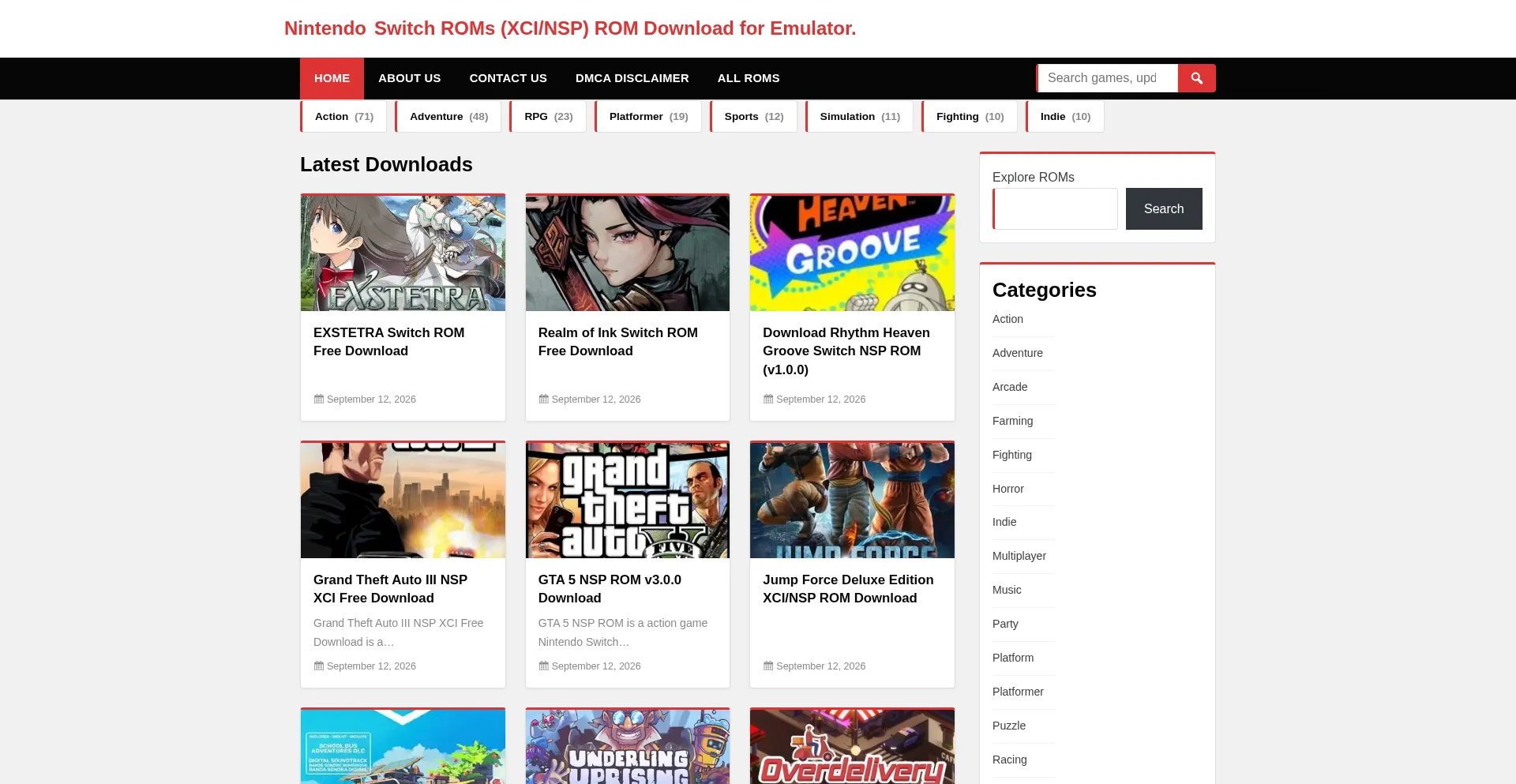Open the Underling Uprising cover thumbnail
The height and width of the screenshot is (784, 1516).
[x=628, y=747]
